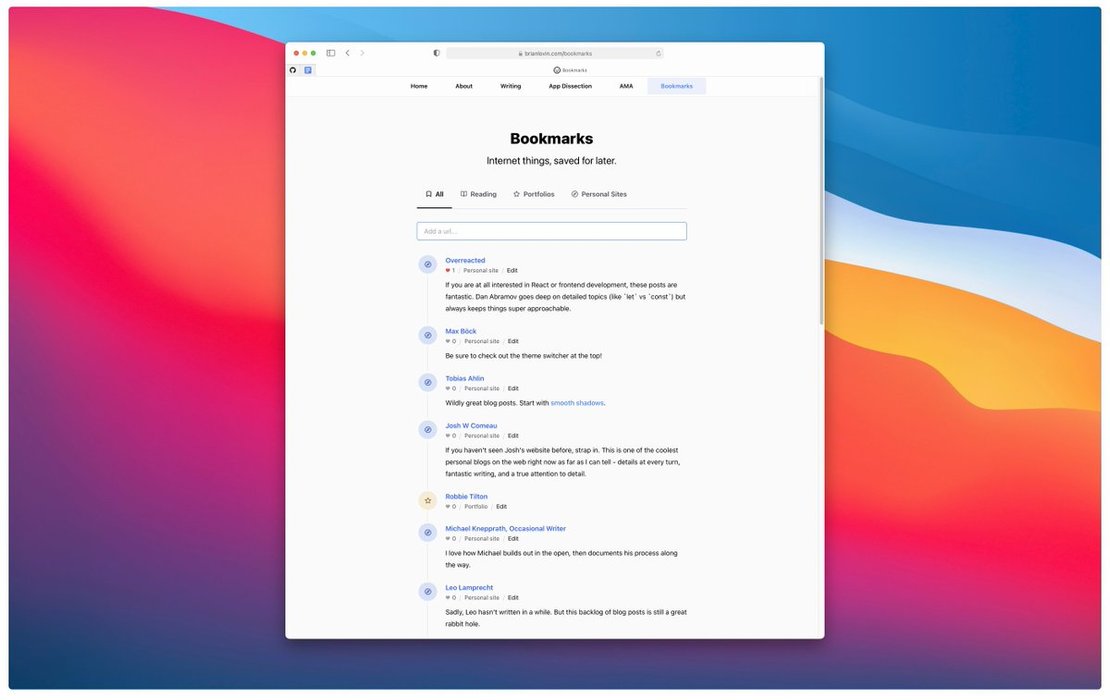This screenshot has height=700, width=1110.
Task: Edit the Michael Knepprath bookmark
Action: [513, 539]
